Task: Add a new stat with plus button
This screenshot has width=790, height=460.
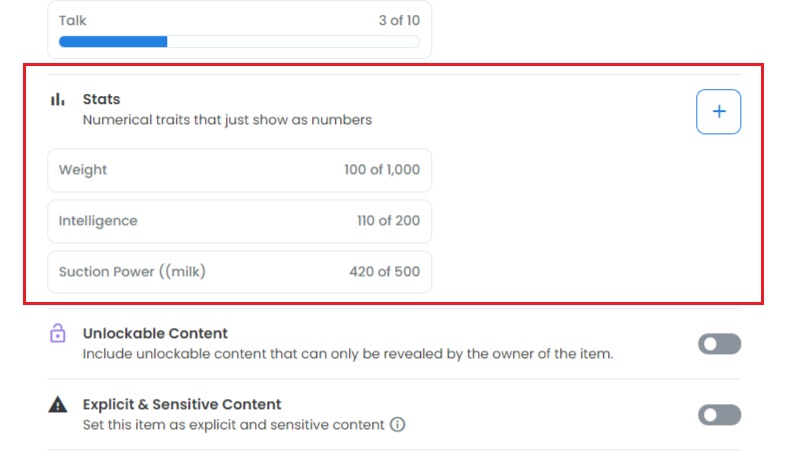Action: pos(718,111)
